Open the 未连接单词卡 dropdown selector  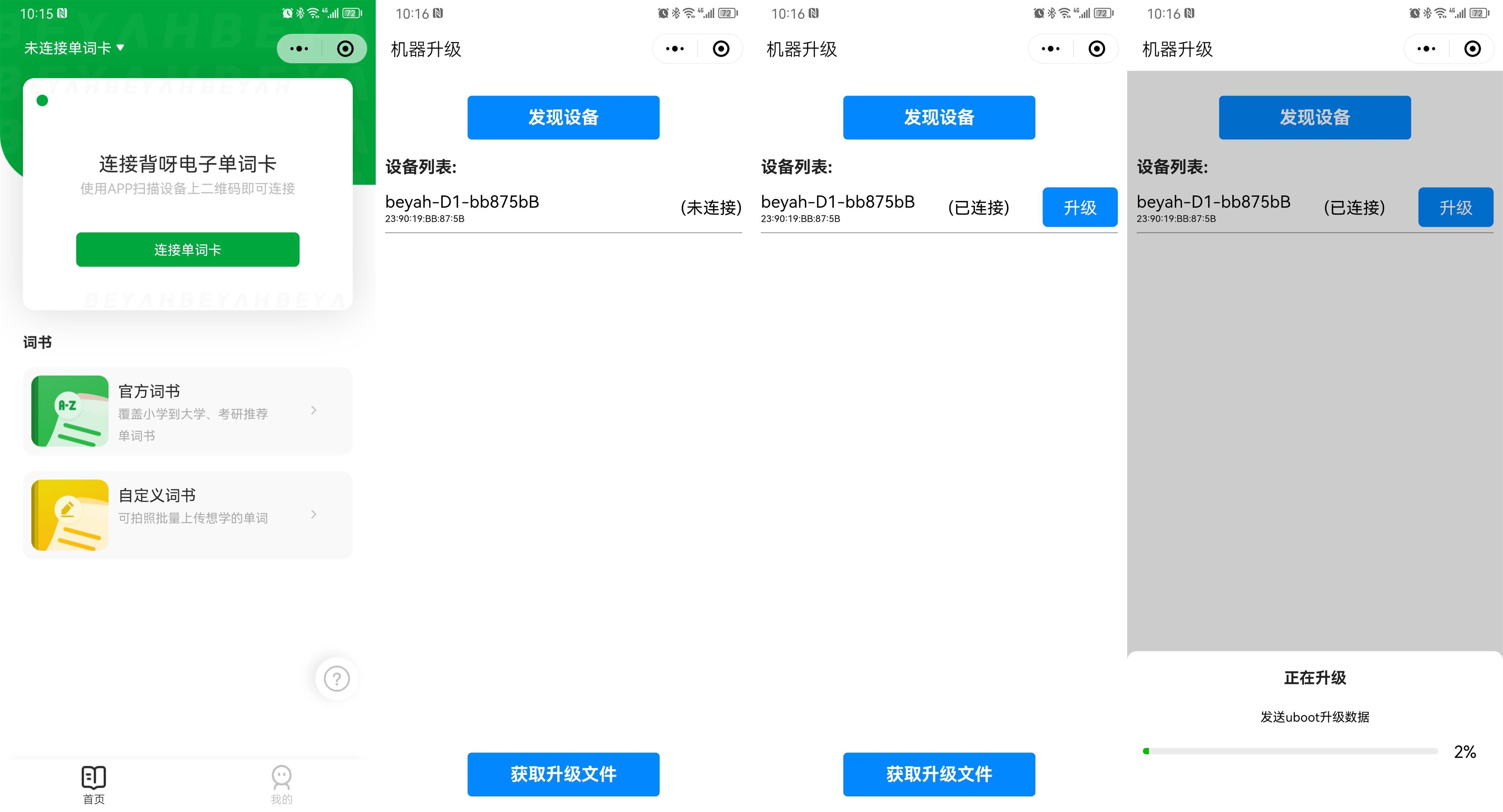[x=74, y=48]
